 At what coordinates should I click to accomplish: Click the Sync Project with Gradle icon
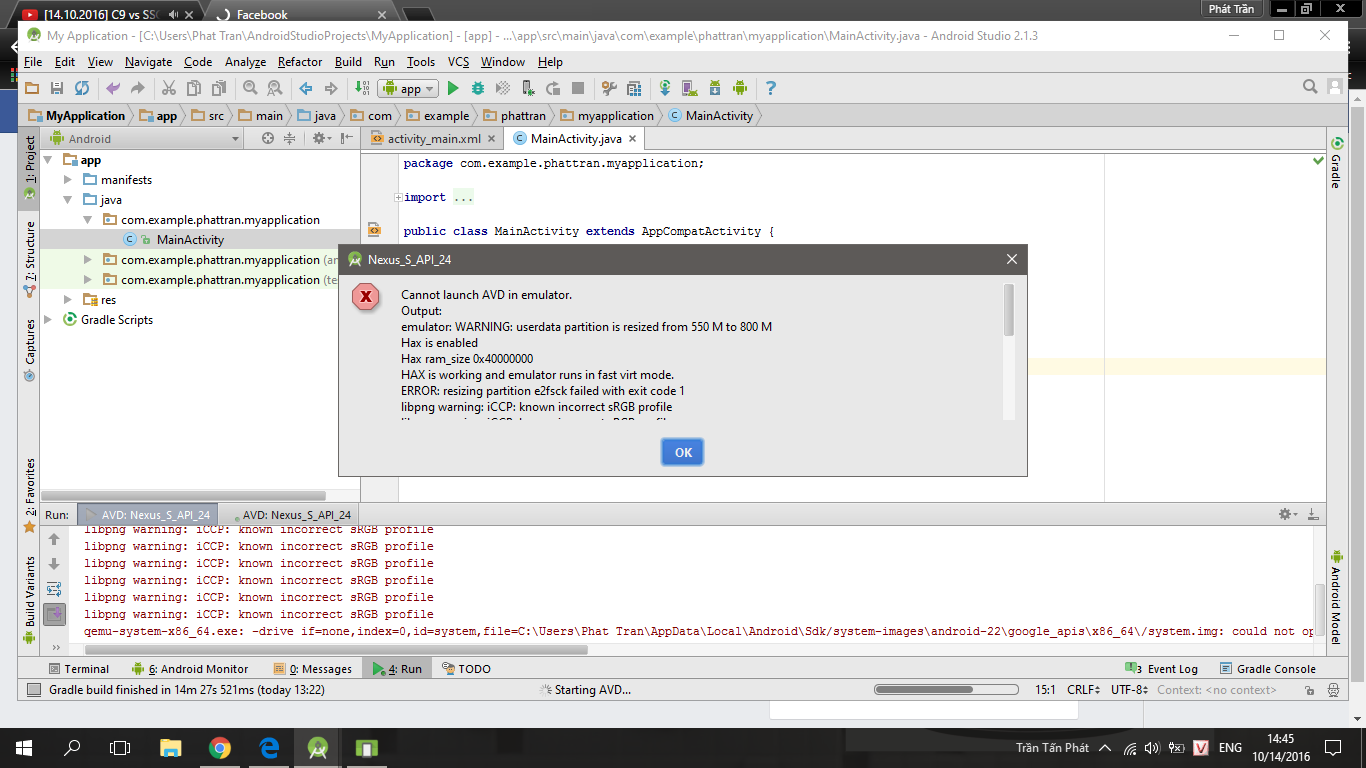(664, 88)
